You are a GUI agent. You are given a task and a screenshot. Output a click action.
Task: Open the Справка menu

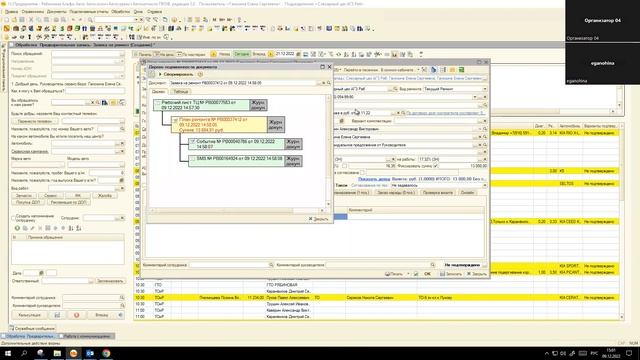click(x=155, y=12)
